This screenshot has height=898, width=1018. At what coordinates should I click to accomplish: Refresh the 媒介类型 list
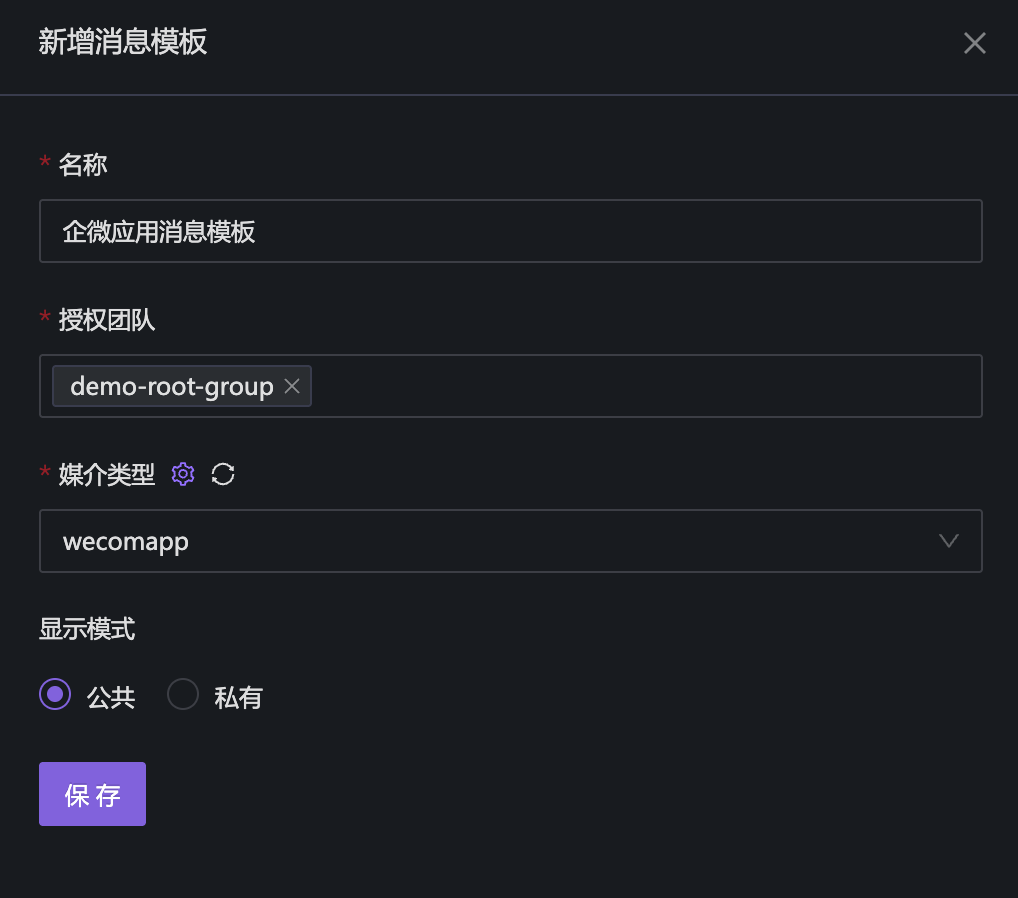pyautogui.click(x=223, y=474)
